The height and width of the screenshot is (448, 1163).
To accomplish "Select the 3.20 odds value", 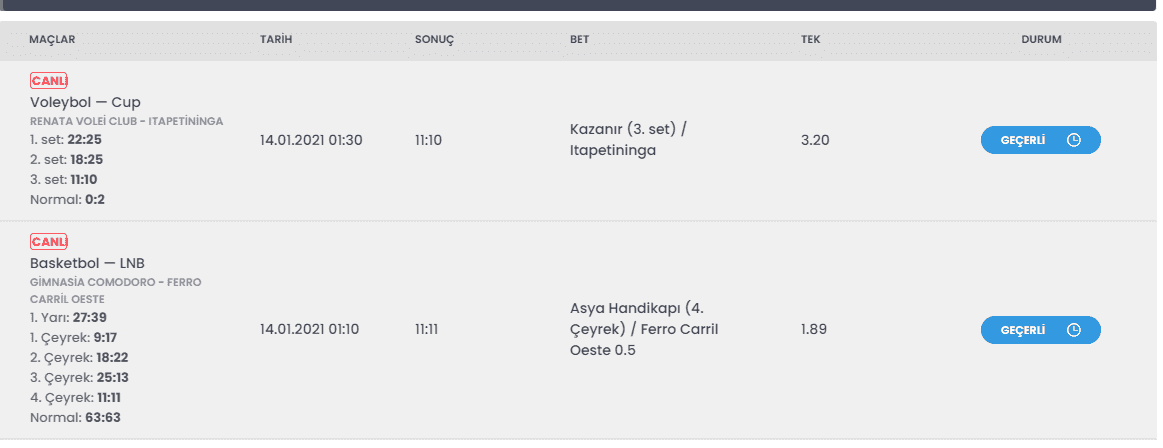I will tap(815, 140).
